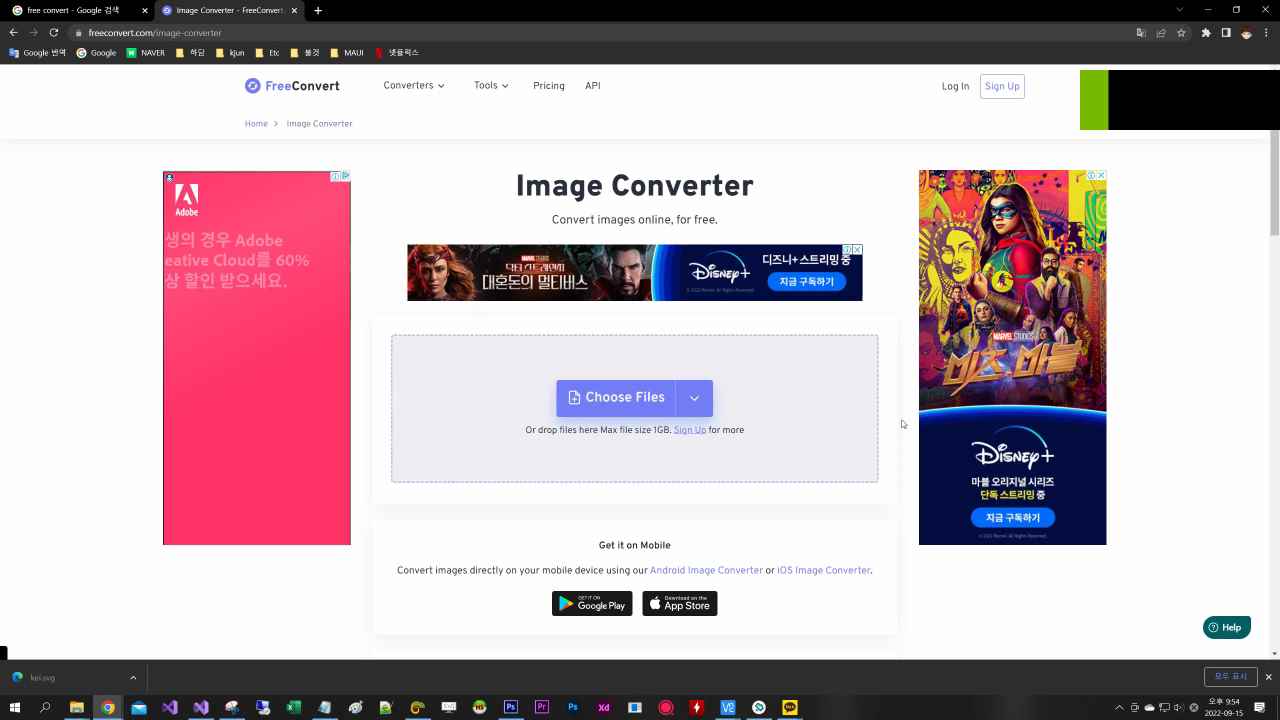
Task: Open the Etc bookmarks folder
Action: tap(267, 53)
